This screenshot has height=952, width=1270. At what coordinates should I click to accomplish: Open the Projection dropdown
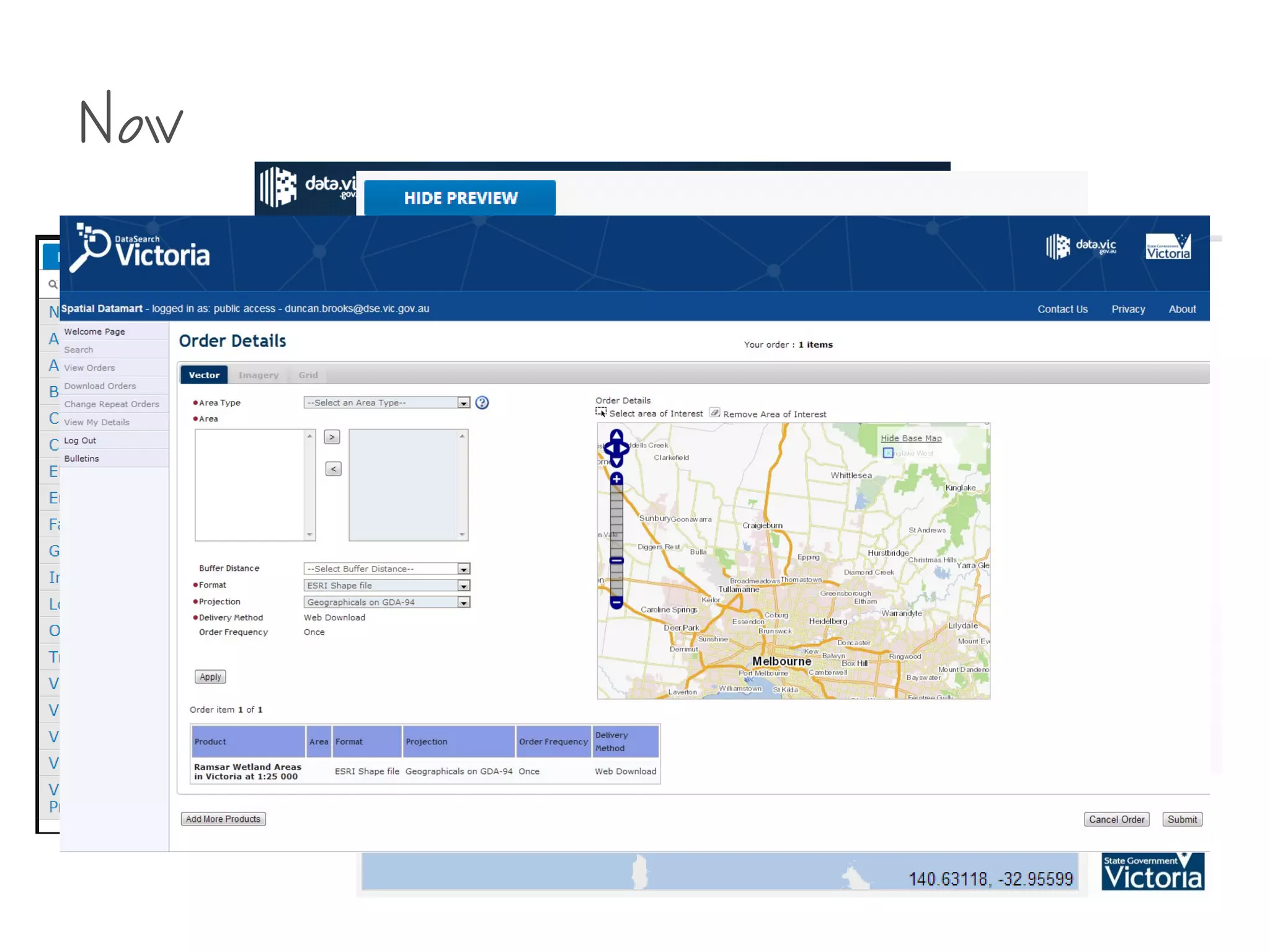463,602
